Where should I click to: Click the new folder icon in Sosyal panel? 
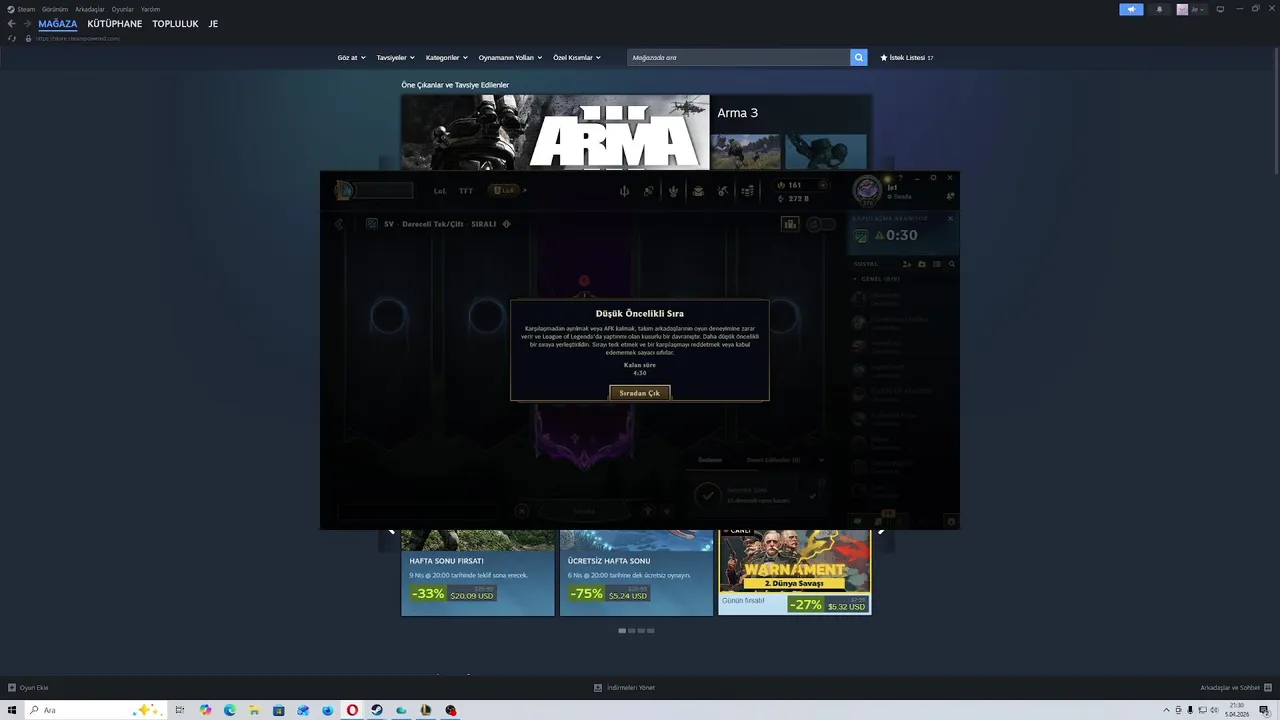coord(922,264)
